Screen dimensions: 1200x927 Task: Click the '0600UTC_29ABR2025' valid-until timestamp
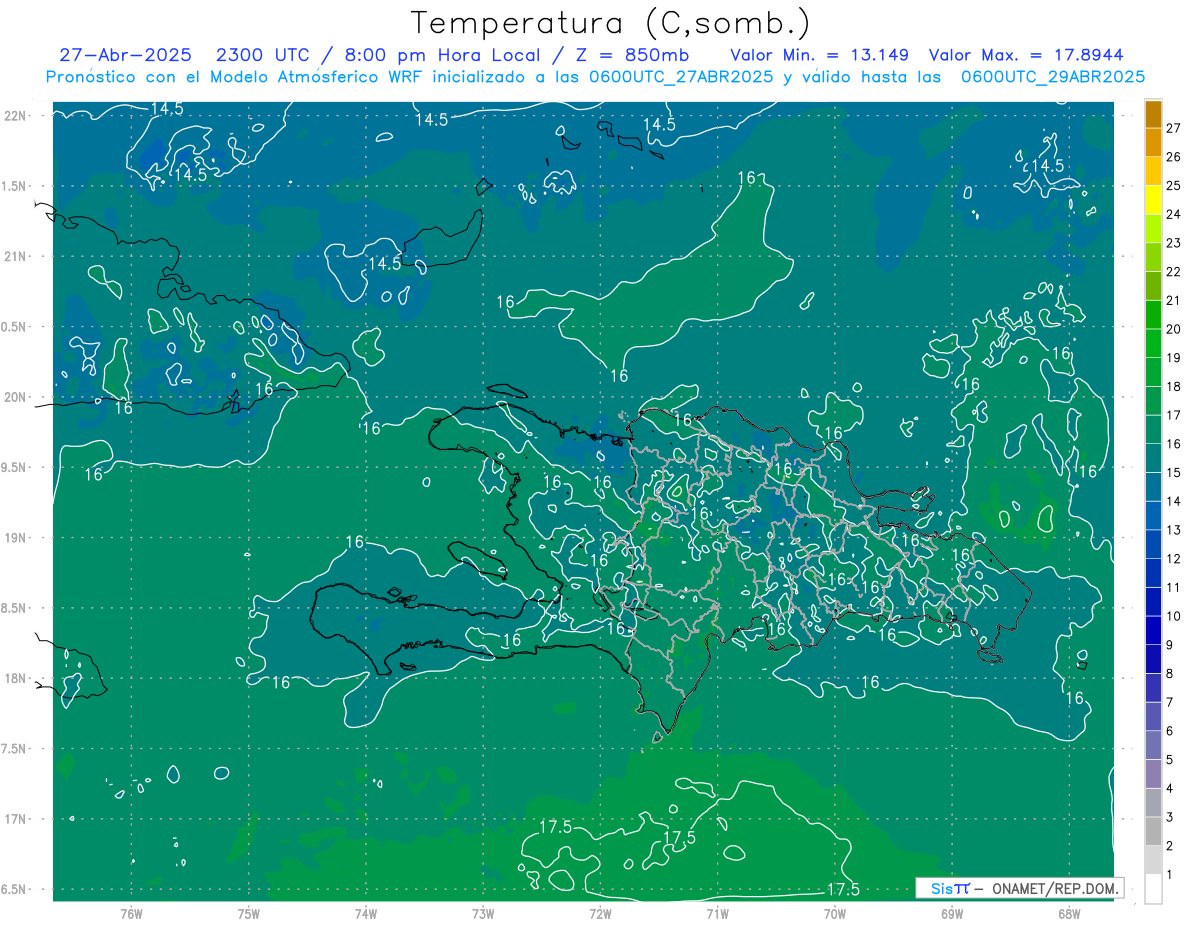pyautogui.click(x=1052, y=77)
